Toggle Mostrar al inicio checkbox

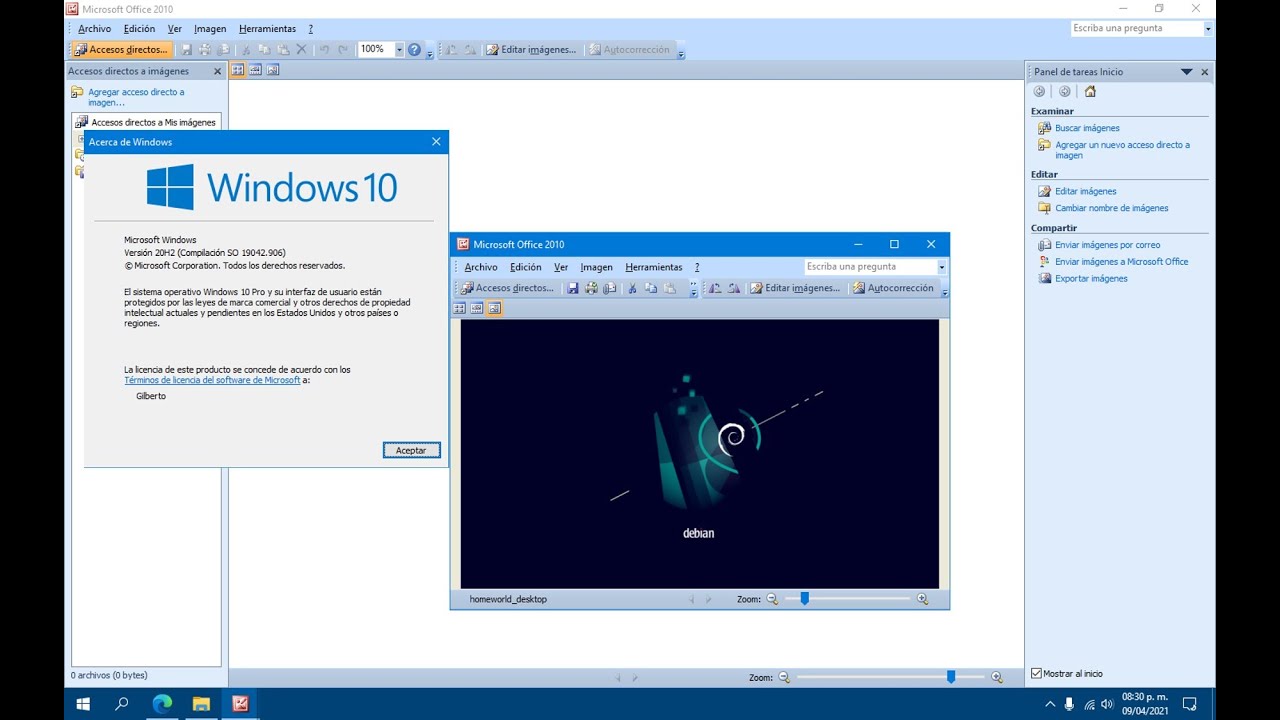pyautogui.click(x=1036, y=674)
